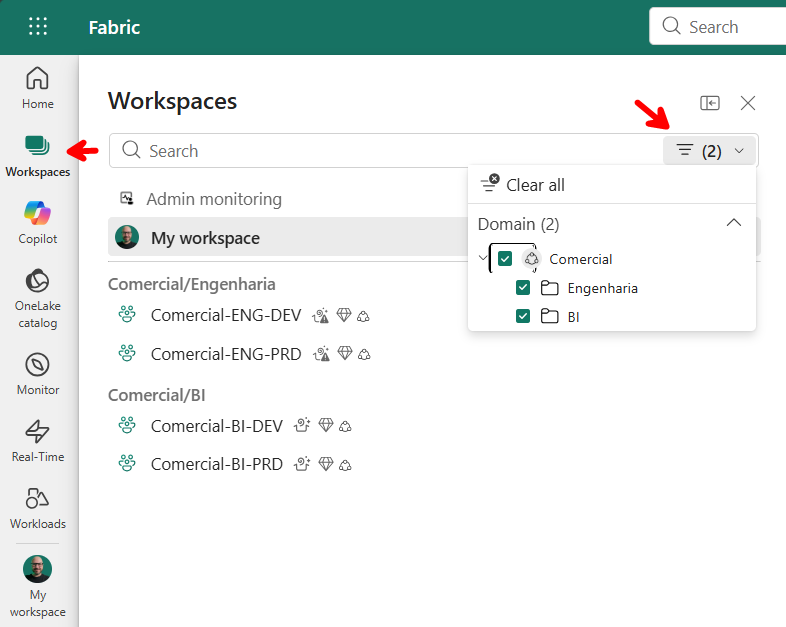Uncheck the Engenharia subdomain checkbox
786x627 pixels.
(x=523, y=288)
